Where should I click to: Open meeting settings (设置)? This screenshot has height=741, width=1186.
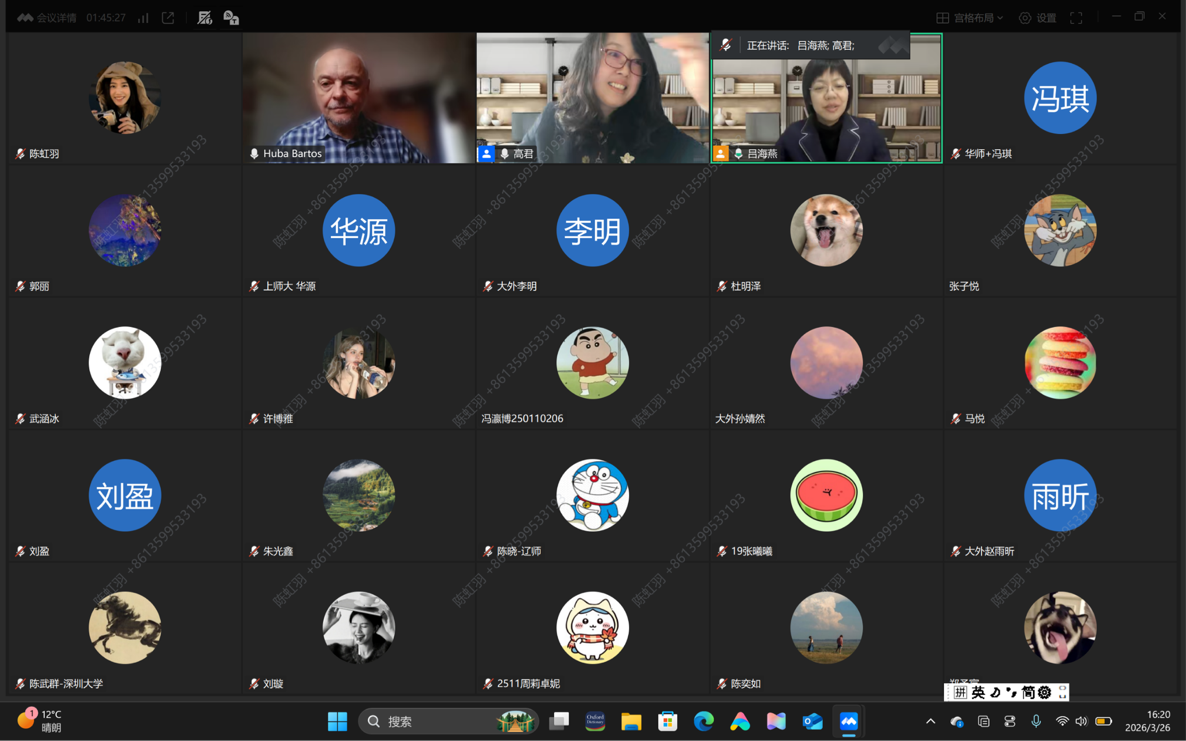(1037, 18)
